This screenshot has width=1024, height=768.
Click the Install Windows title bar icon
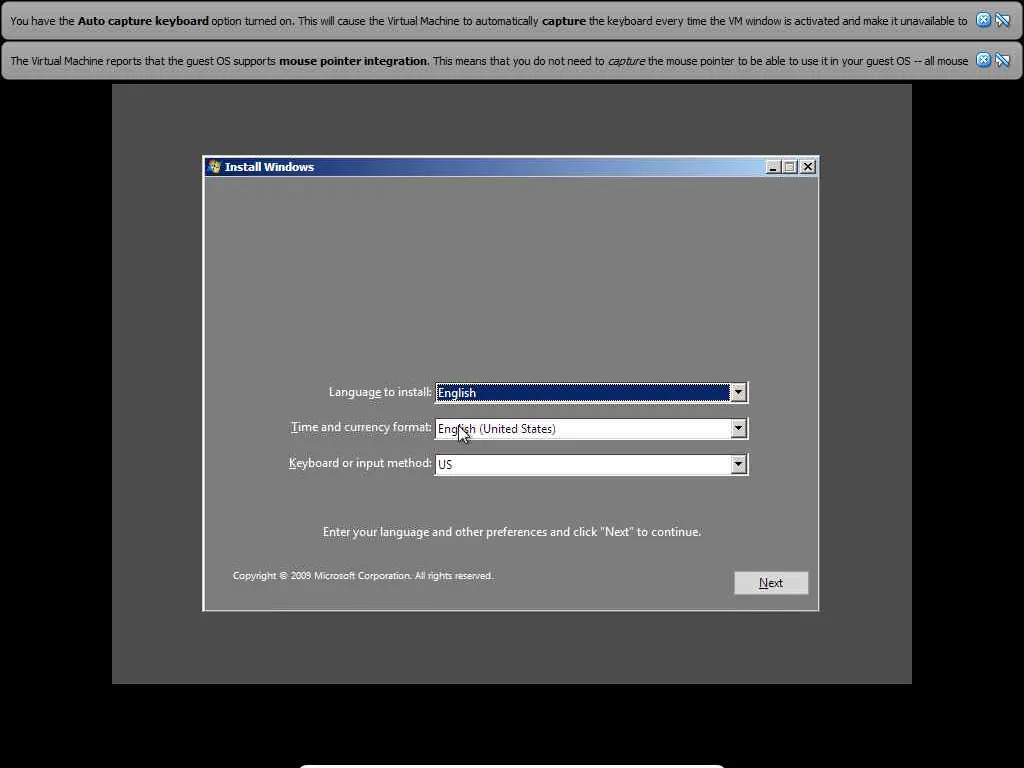pyautogui.click(x=214, y=167)
